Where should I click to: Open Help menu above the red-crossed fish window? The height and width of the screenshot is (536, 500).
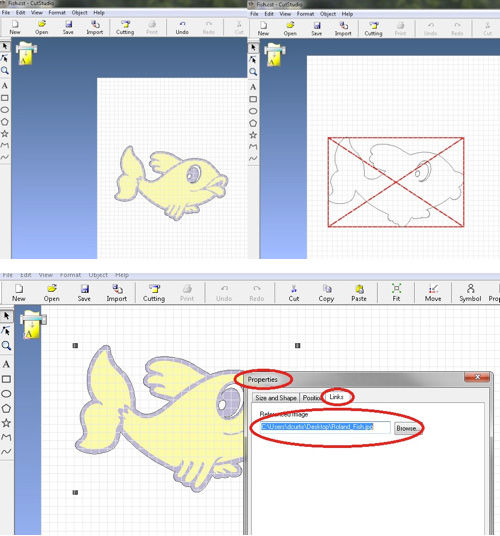click(347, 14)
